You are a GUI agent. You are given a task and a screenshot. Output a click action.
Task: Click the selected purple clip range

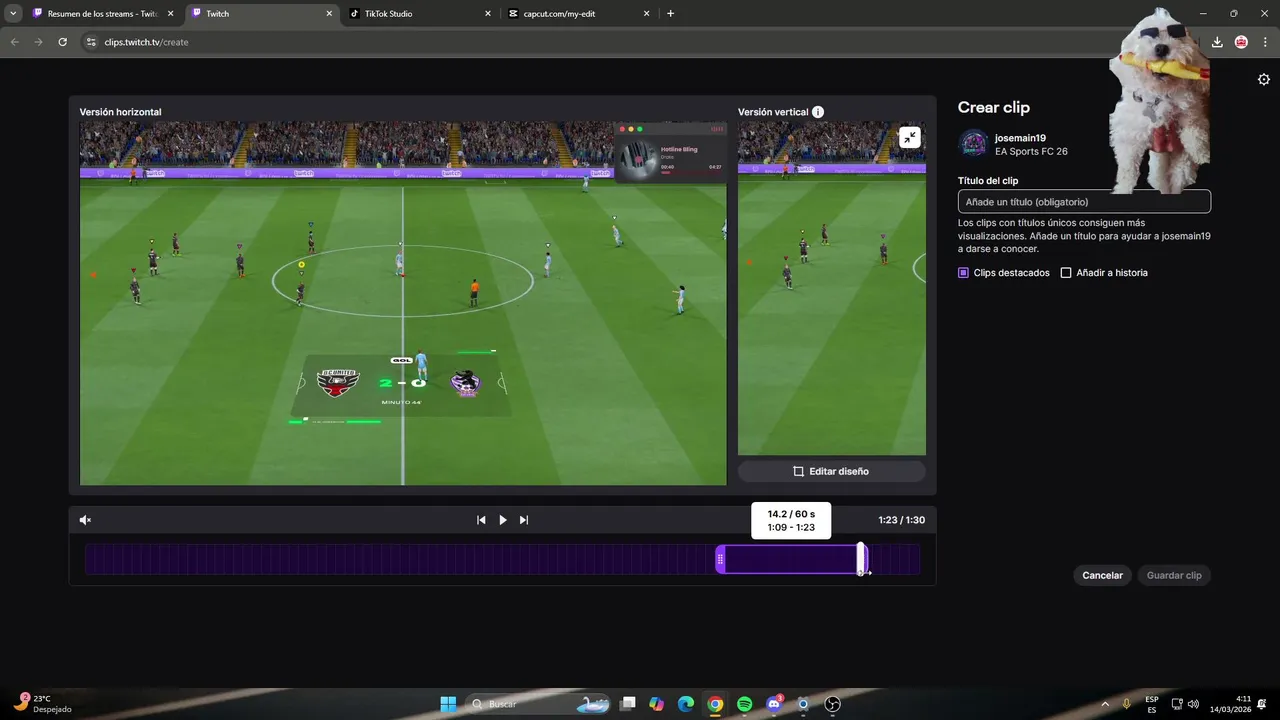click(791, 559)
